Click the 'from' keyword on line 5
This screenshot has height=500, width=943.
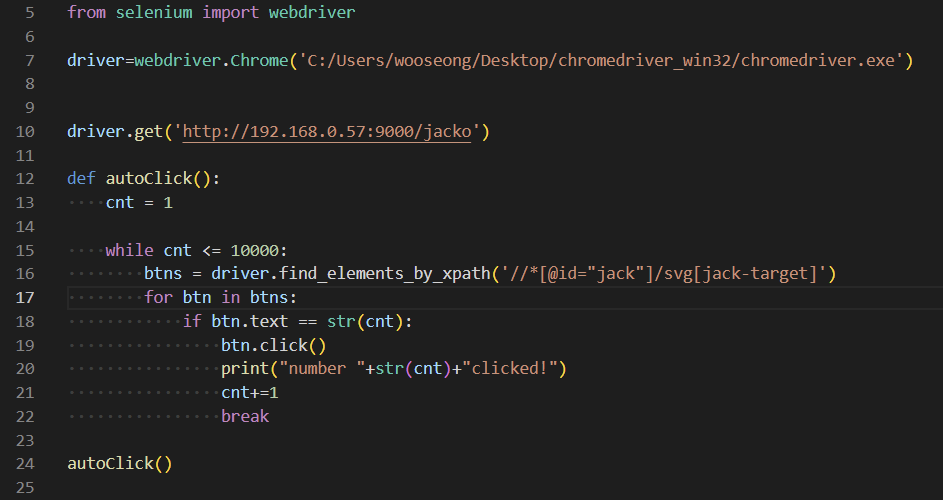pos(86,12)
